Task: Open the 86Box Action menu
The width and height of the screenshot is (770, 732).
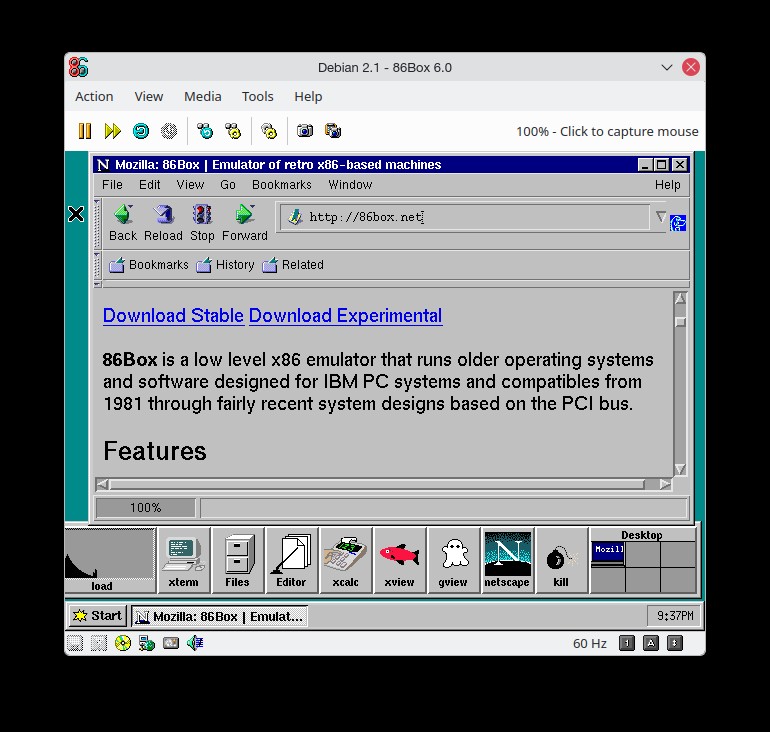Action: 94,96
